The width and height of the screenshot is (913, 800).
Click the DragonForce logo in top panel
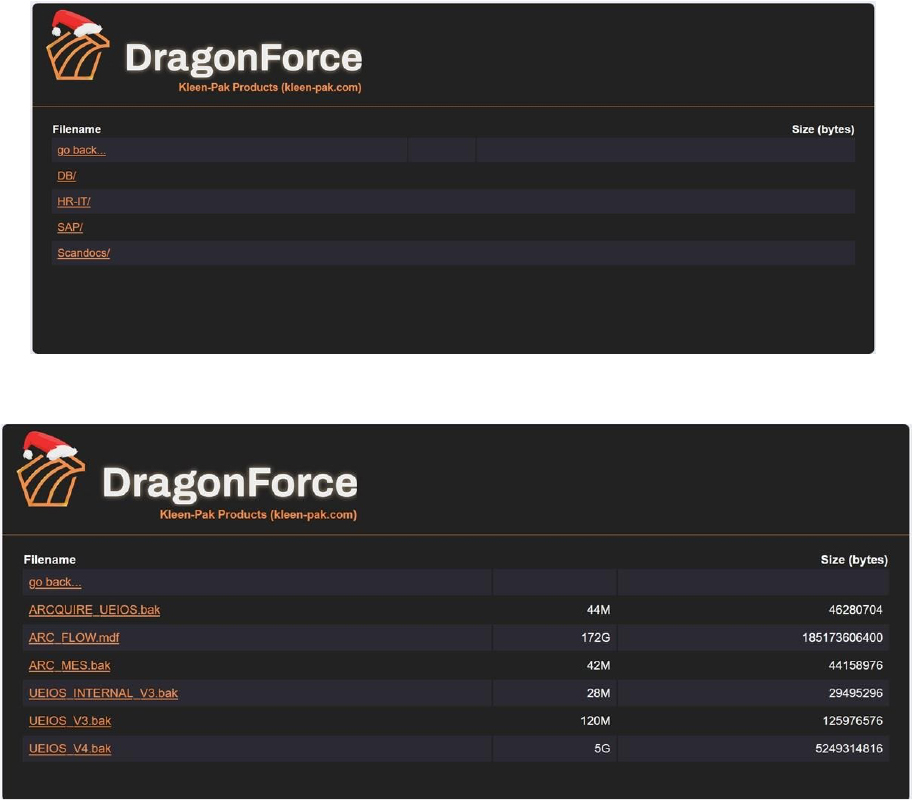tap(77, 45)
